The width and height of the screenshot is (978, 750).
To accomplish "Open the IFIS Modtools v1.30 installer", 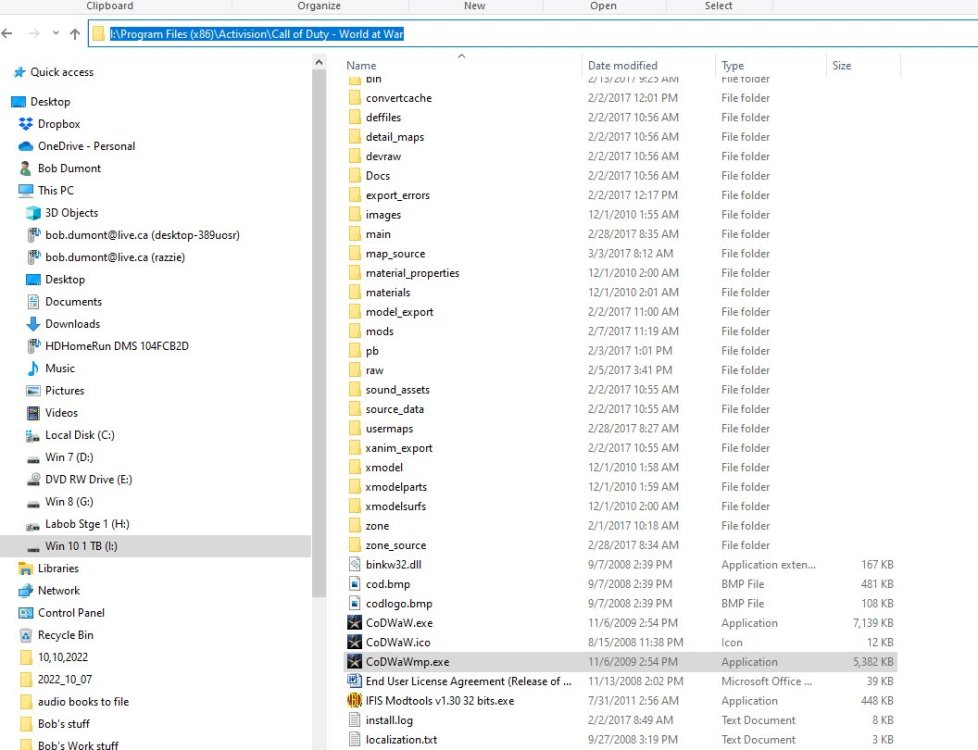I will pyautogui.click(x=438, y=700).
